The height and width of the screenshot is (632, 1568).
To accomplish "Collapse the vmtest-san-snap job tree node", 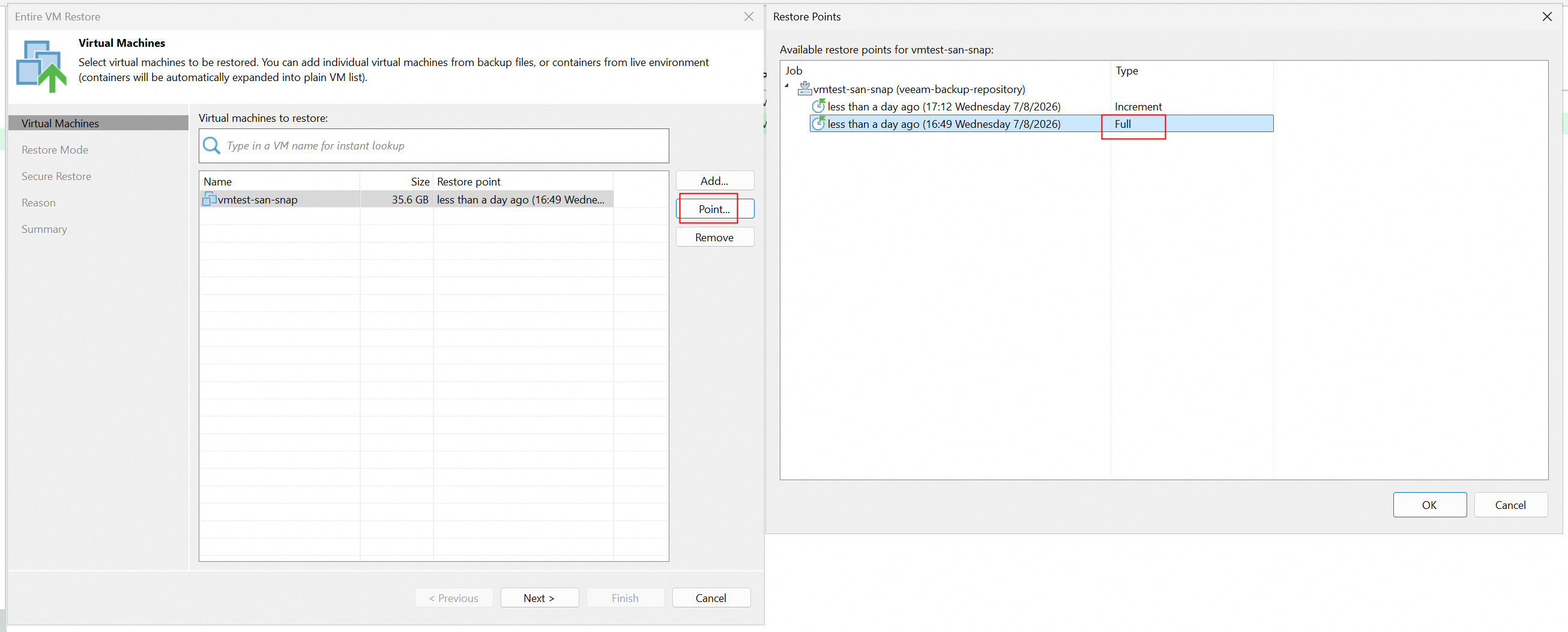I will tap(787, 86).
